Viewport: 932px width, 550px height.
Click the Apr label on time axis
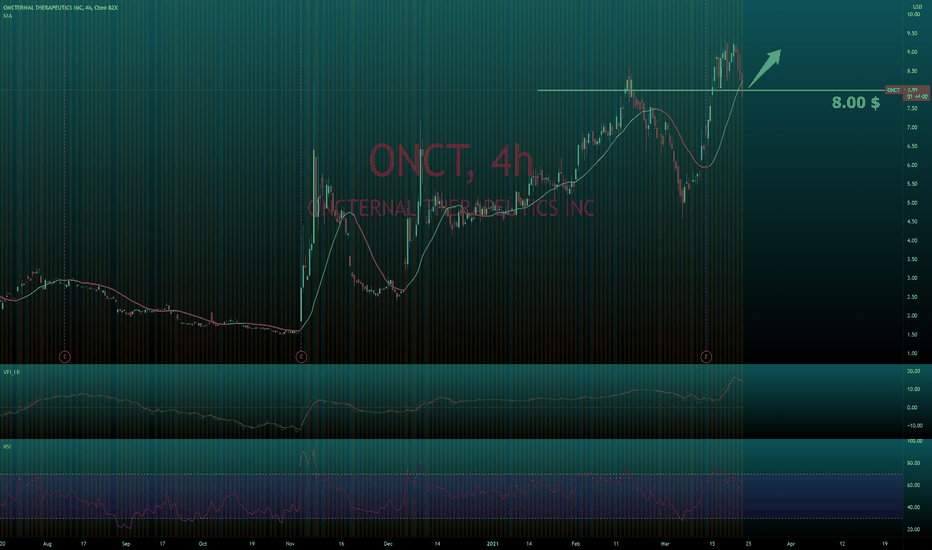tap(791, 543)
